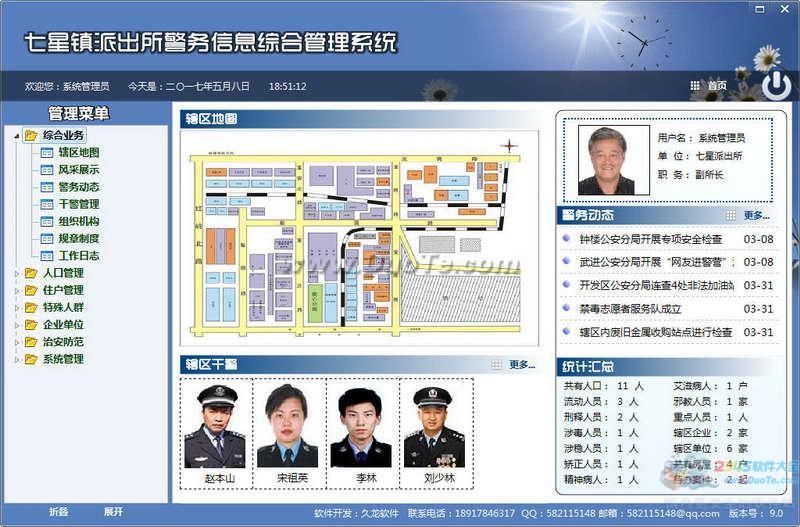The image size is (800, 527).
Task: Go to 首页 home page
Action: click(717, 86)
